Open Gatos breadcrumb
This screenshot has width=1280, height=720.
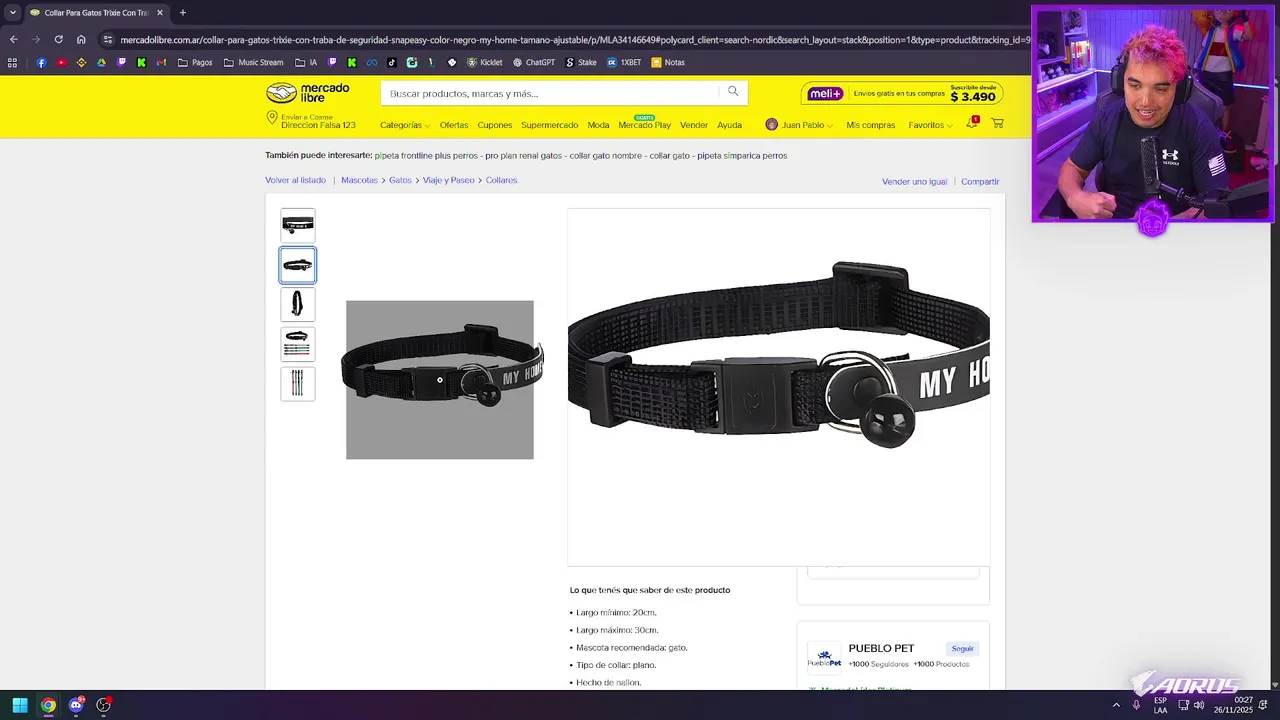400,180
